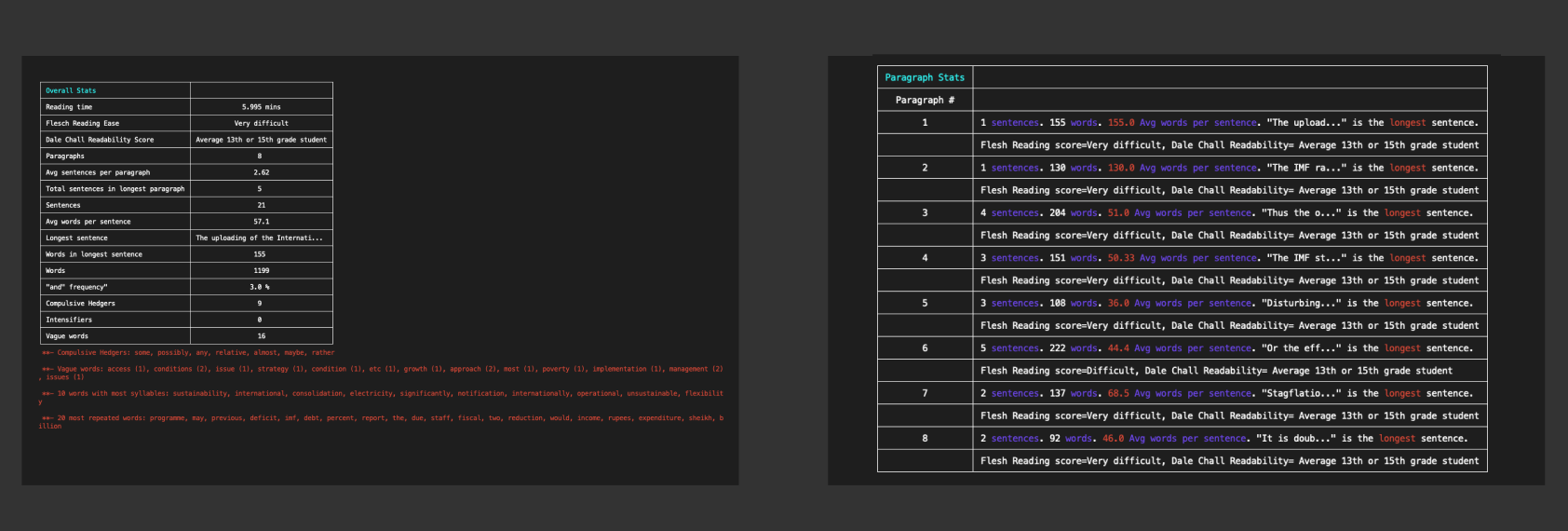
Task: Click the "Or the eff..." sentence stats line
Action: pos(1226,348)
